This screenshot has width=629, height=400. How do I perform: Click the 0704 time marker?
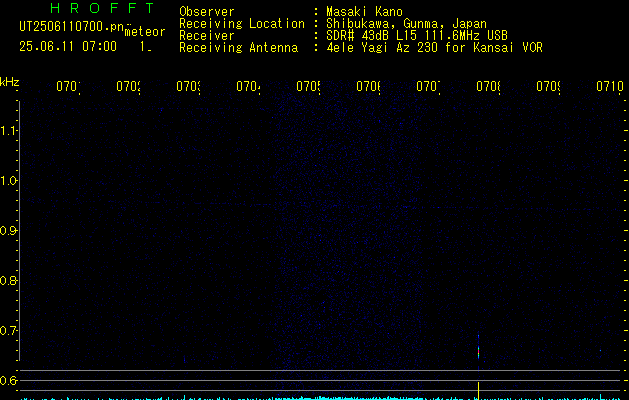[248, 86]
